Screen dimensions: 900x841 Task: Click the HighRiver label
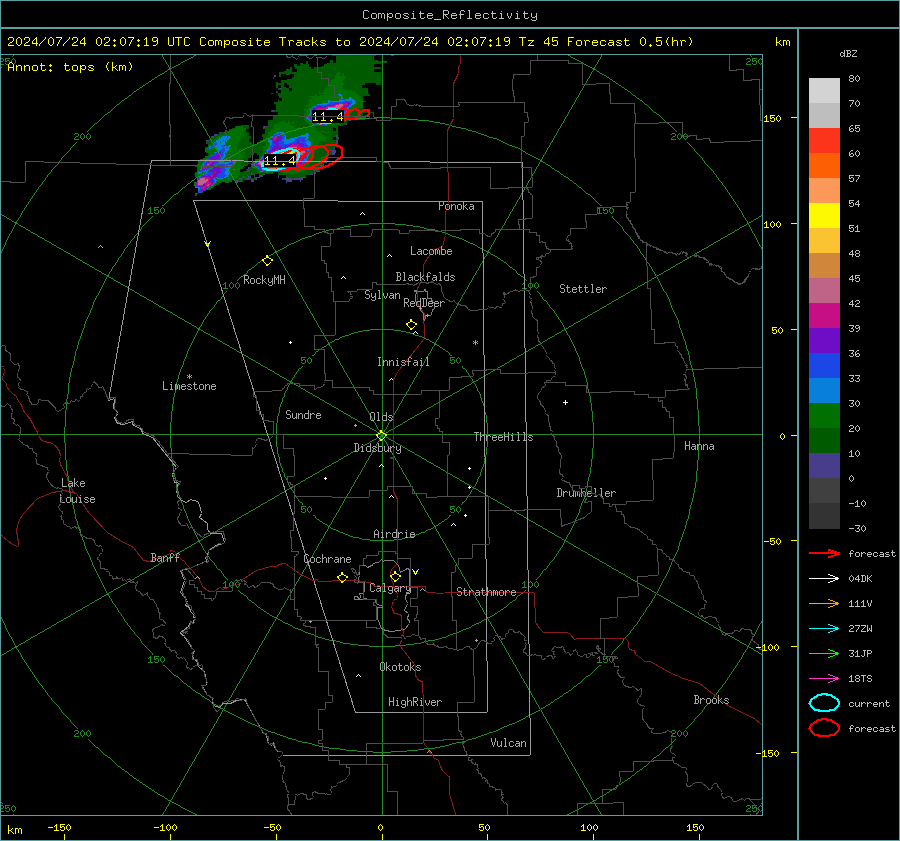[x=414, y=702]
